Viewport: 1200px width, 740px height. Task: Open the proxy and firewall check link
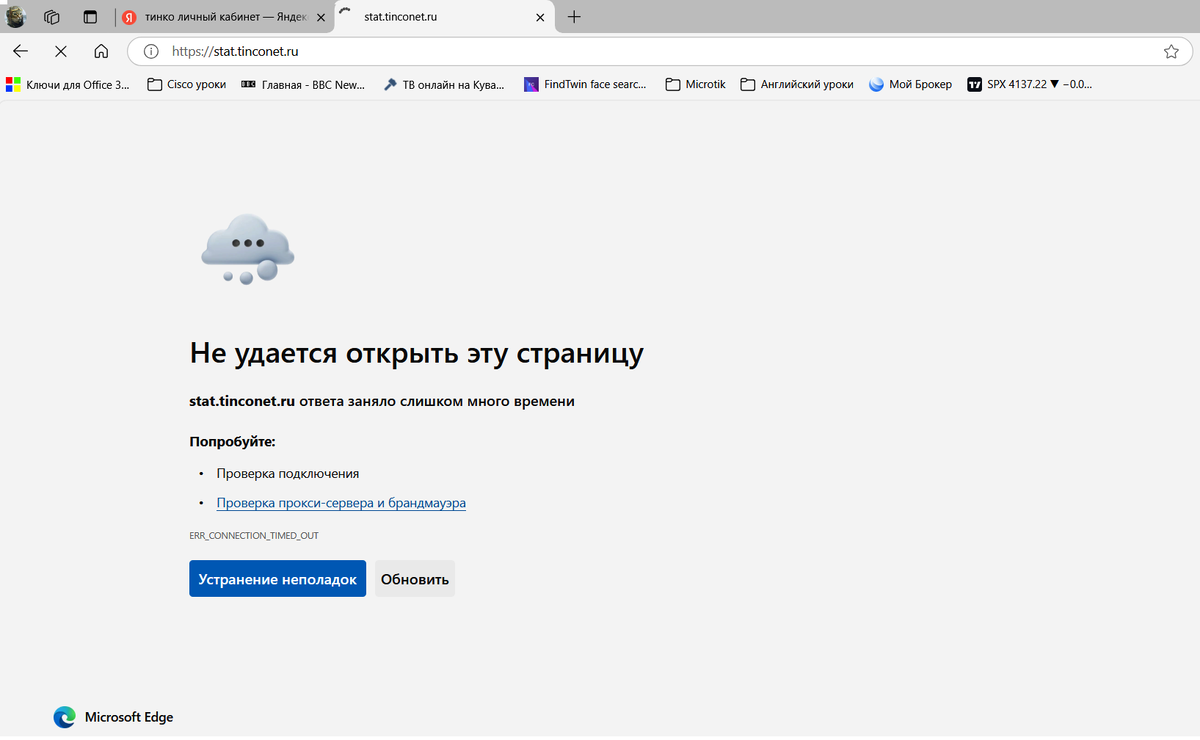click(x=341, y=502)
